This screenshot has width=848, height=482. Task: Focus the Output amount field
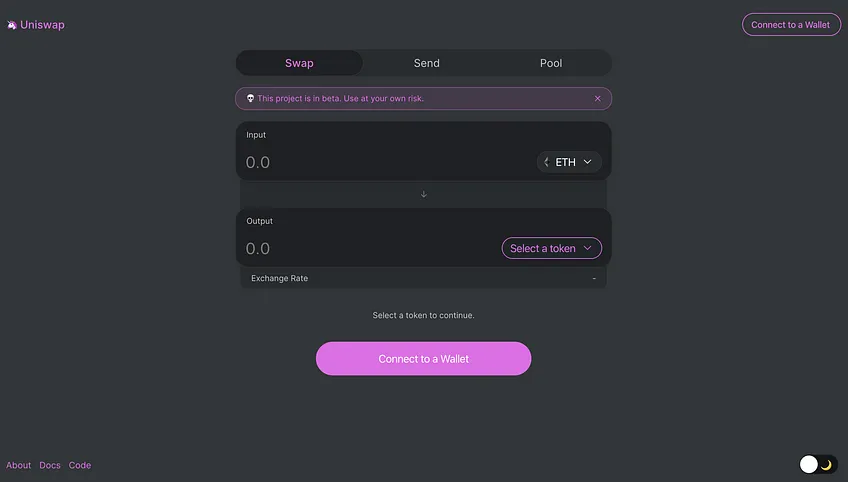[x=370, y=248]
